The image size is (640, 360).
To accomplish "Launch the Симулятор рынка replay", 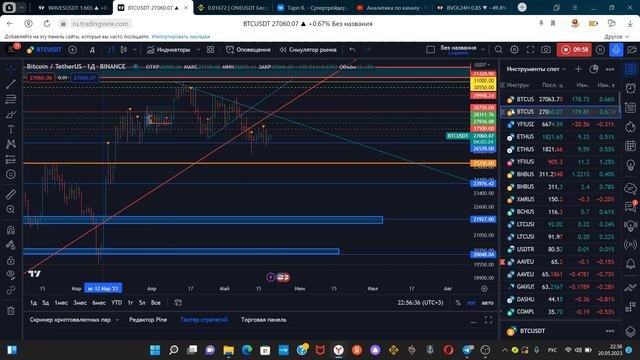I will click(308, 50).
